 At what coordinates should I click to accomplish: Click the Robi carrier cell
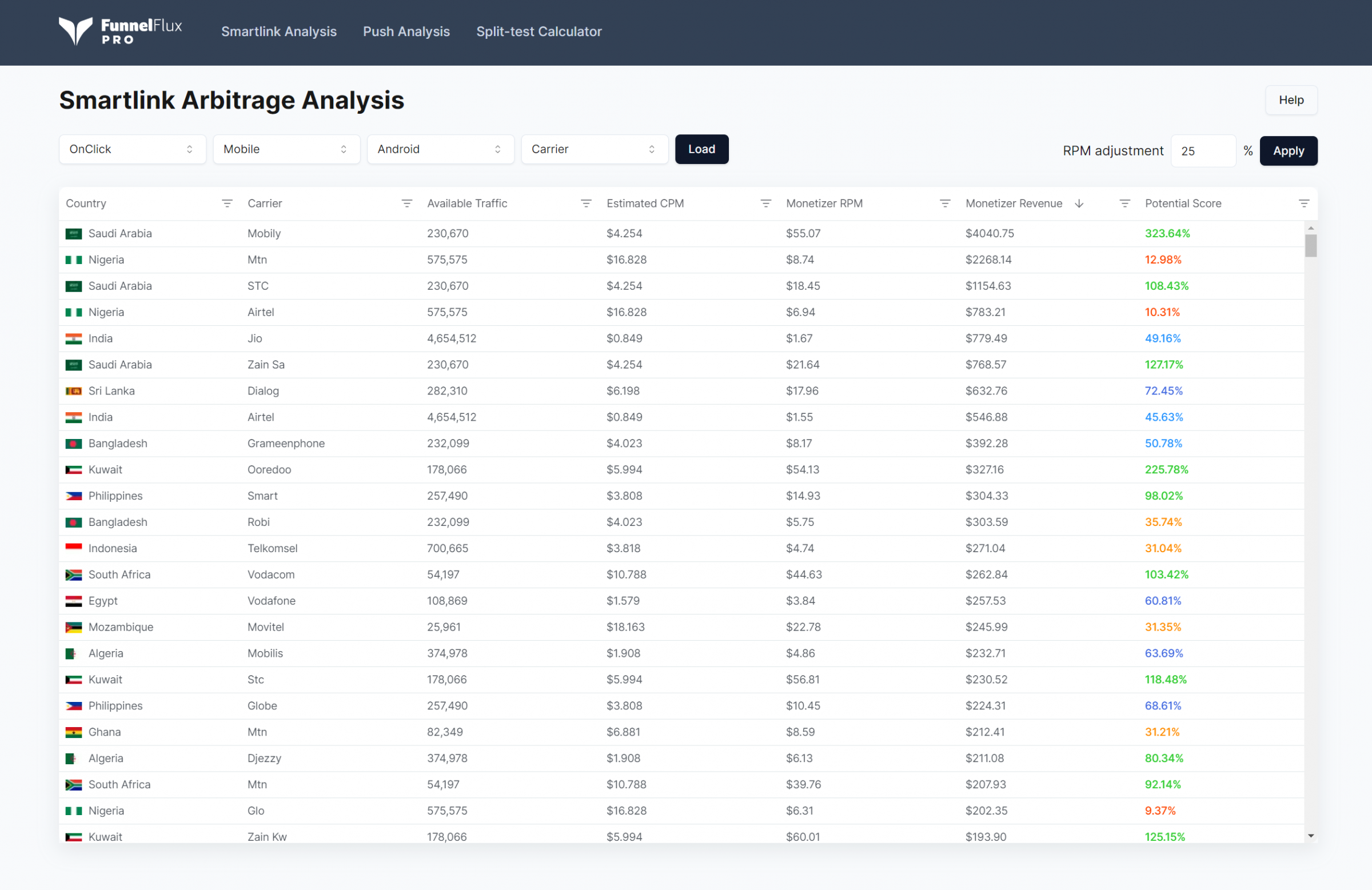pyautogui.click(x=258, y=522)
